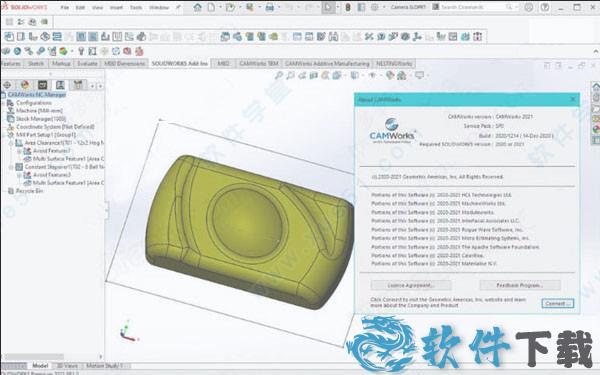The image size is (600, 375).
Task: Click the Home icon in title toolbar
Action: click(x=197, y=7)
